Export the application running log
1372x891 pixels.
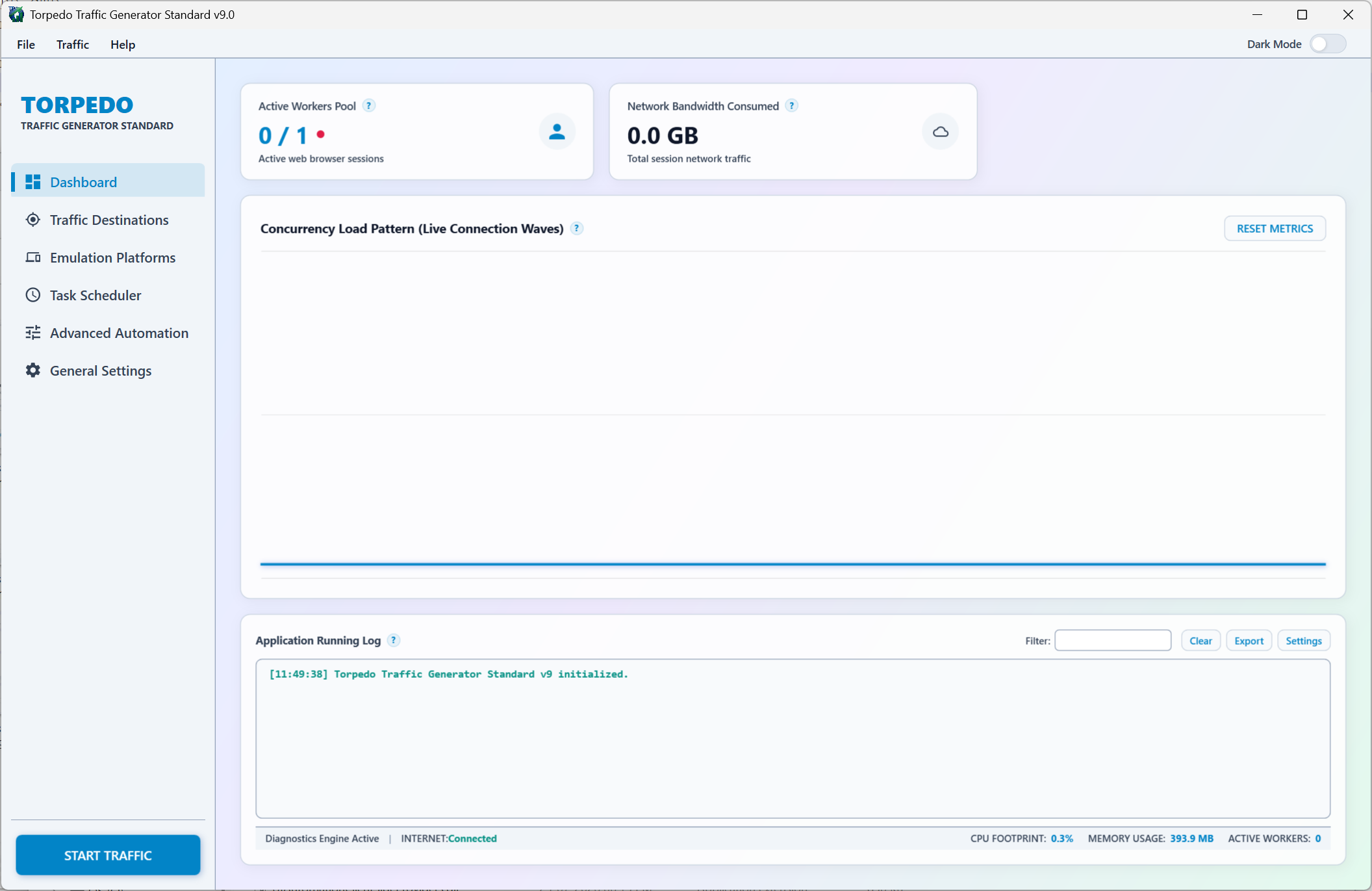point(1249,641)
